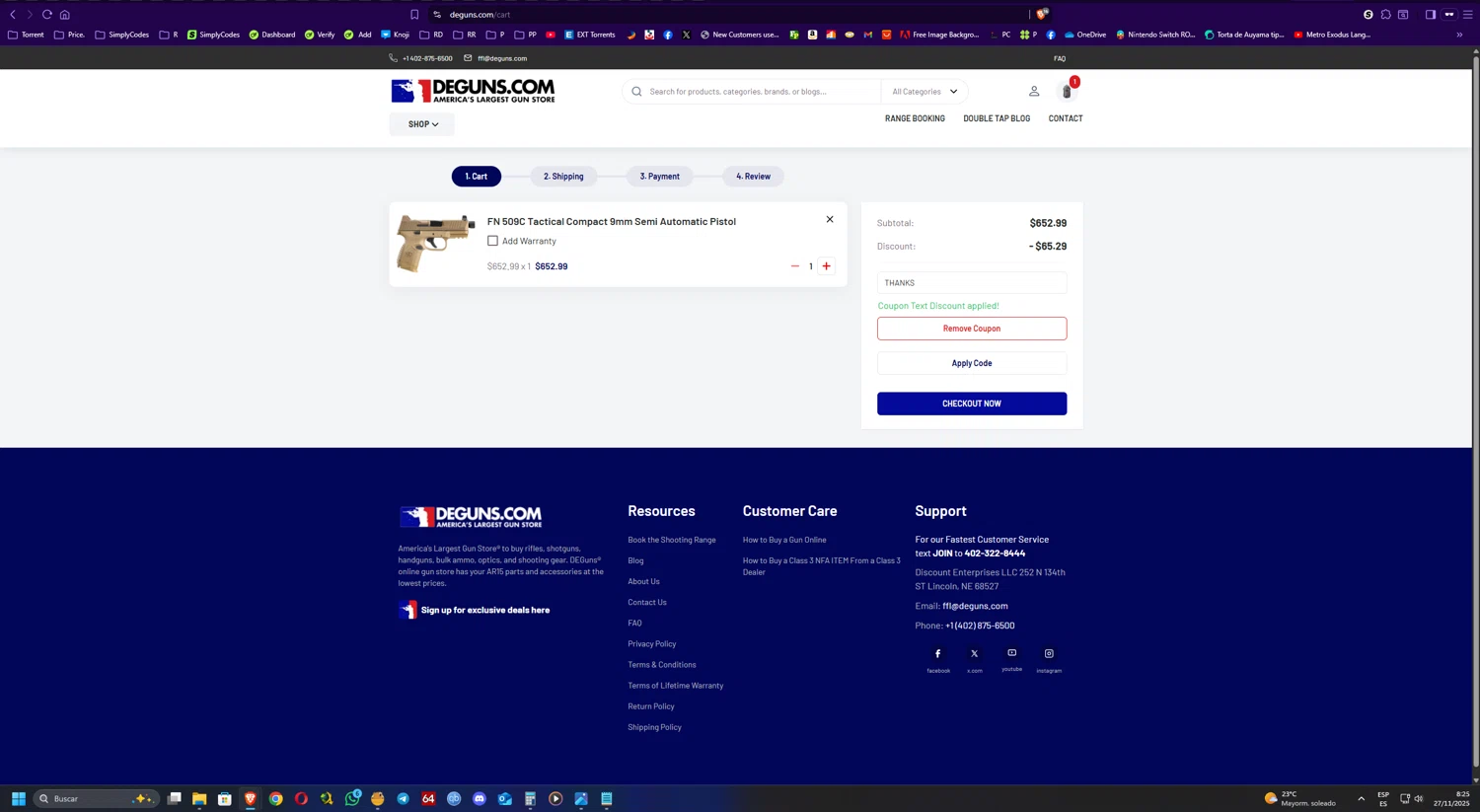The height and width of the screenshot is (812, 1480).
Task: Decrease item quantity with minus button
Action: click(795, 266)
